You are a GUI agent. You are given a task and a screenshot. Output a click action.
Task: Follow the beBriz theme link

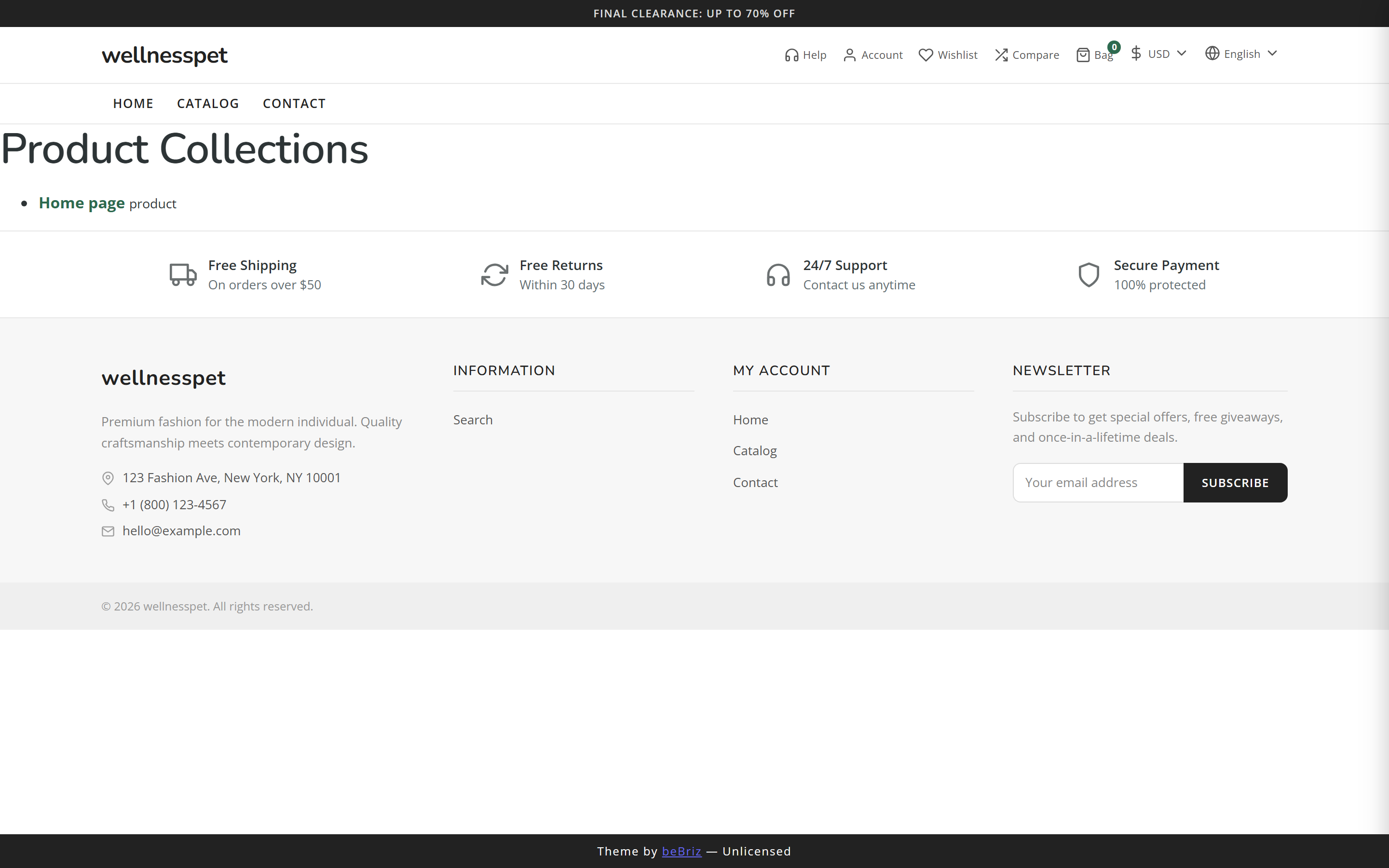coord(681,851)
